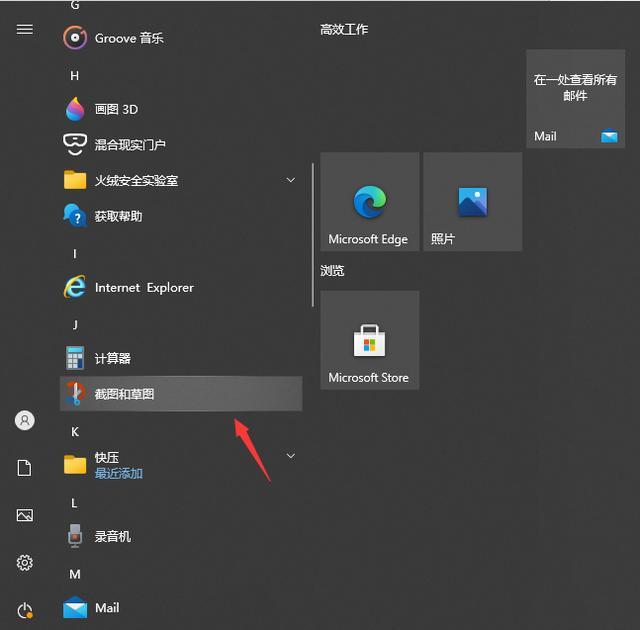Click the 获取帮助 text label

pos(118,216)
